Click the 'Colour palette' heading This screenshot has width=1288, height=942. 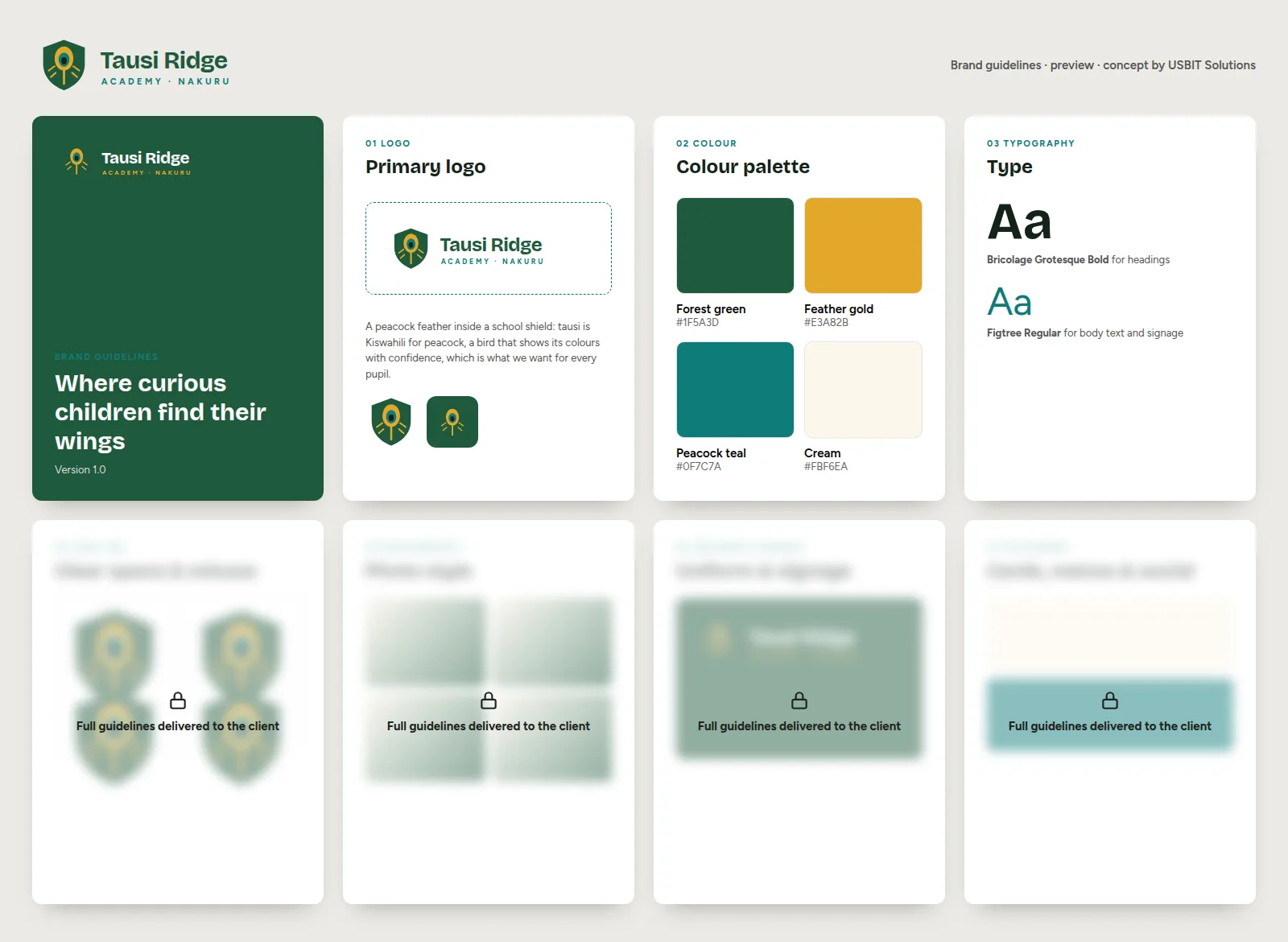pos(743,167)
